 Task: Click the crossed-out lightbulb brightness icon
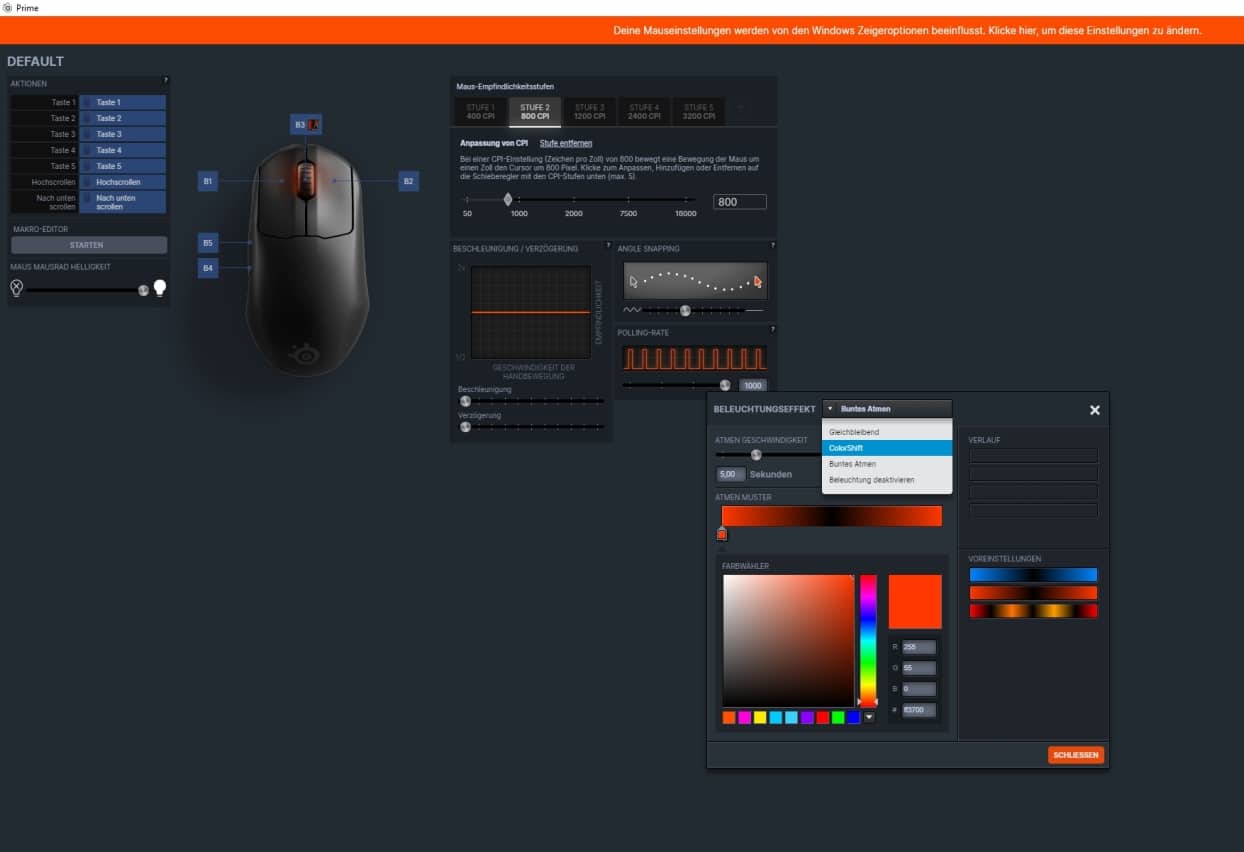click(x=16, y=289)
